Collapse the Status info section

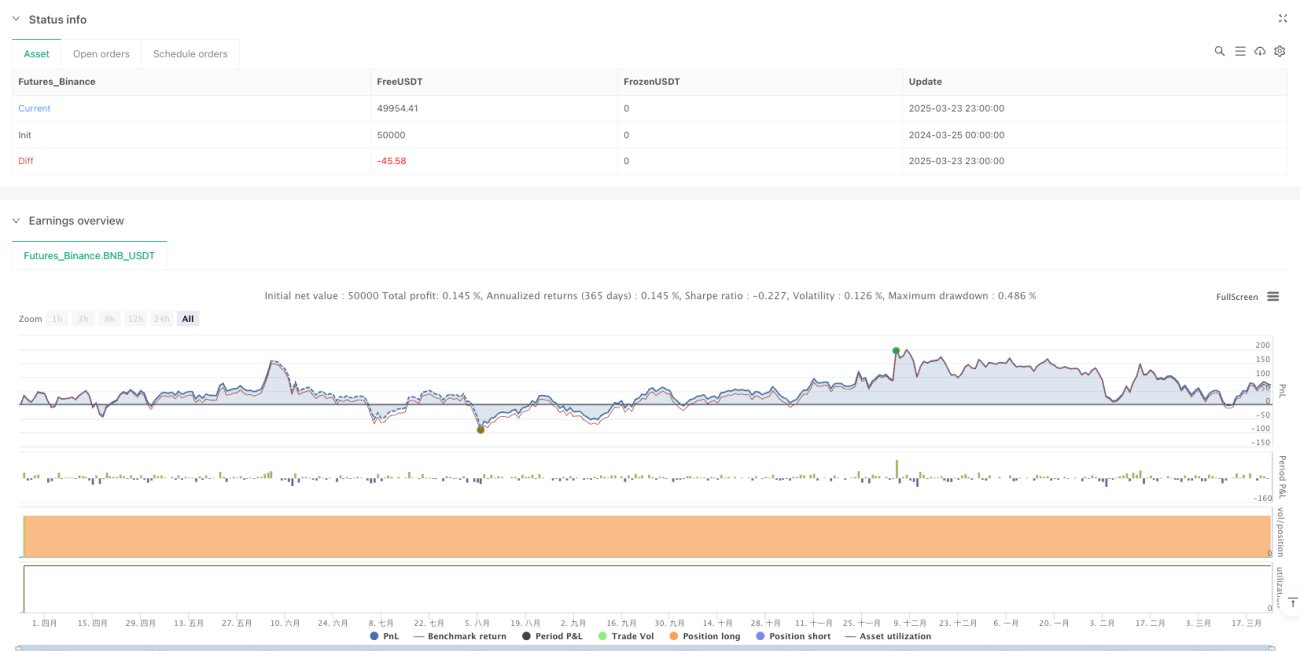click(x=15, y=19)
